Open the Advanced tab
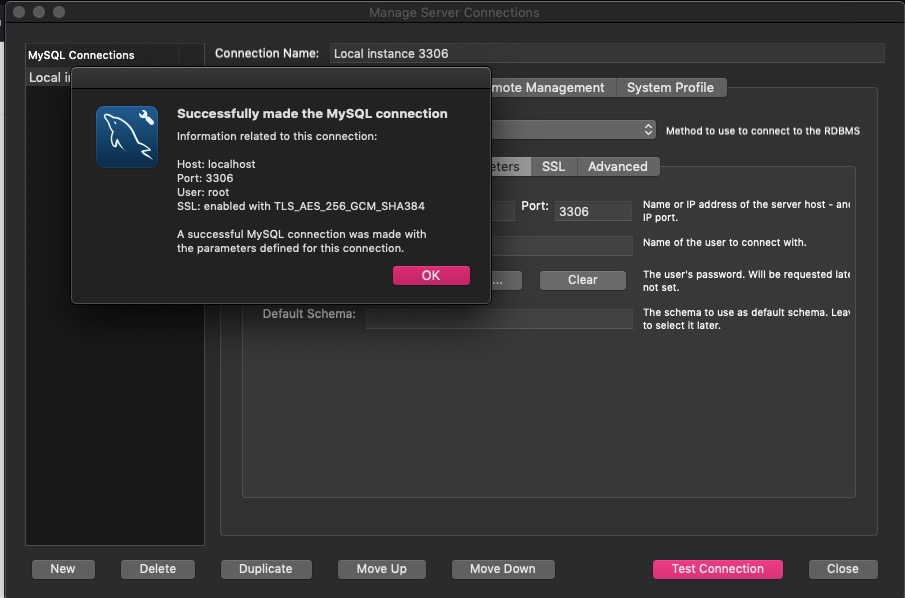 [618, 167]
